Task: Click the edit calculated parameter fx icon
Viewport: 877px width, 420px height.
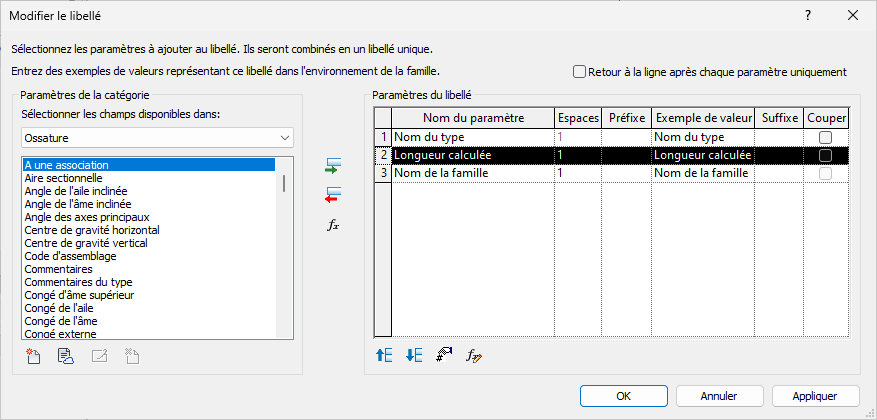Action: tap(474, 355)
